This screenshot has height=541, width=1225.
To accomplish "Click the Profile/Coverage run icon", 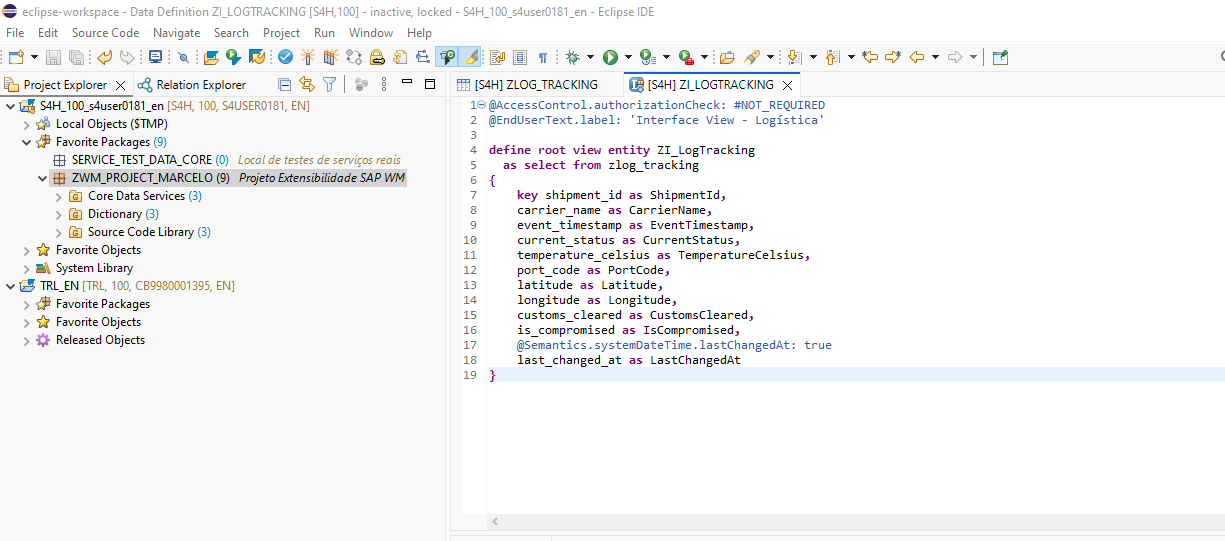I will click(647, 57).
